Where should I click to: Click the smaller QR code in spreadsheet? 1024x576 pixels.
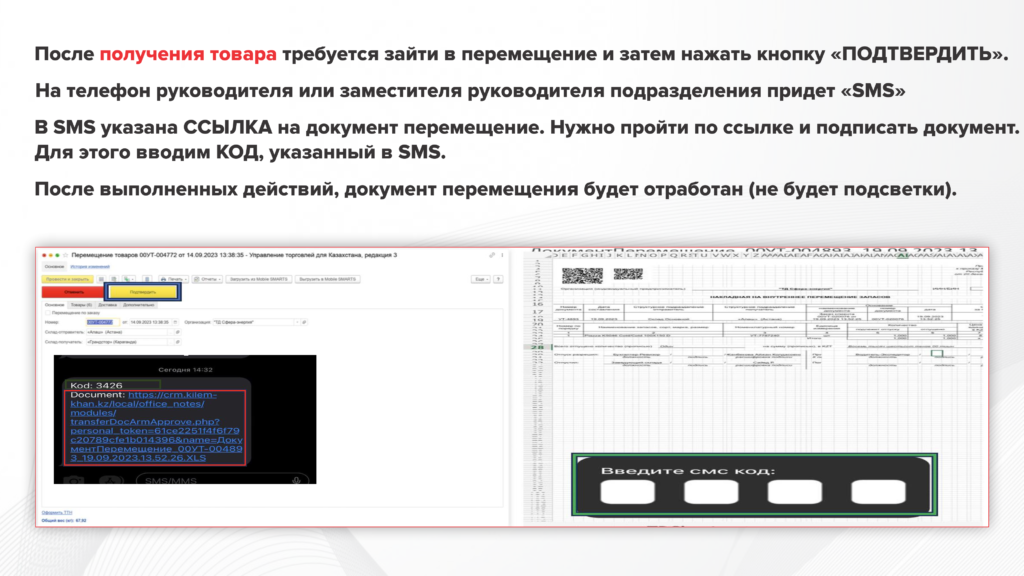(628, 273)
